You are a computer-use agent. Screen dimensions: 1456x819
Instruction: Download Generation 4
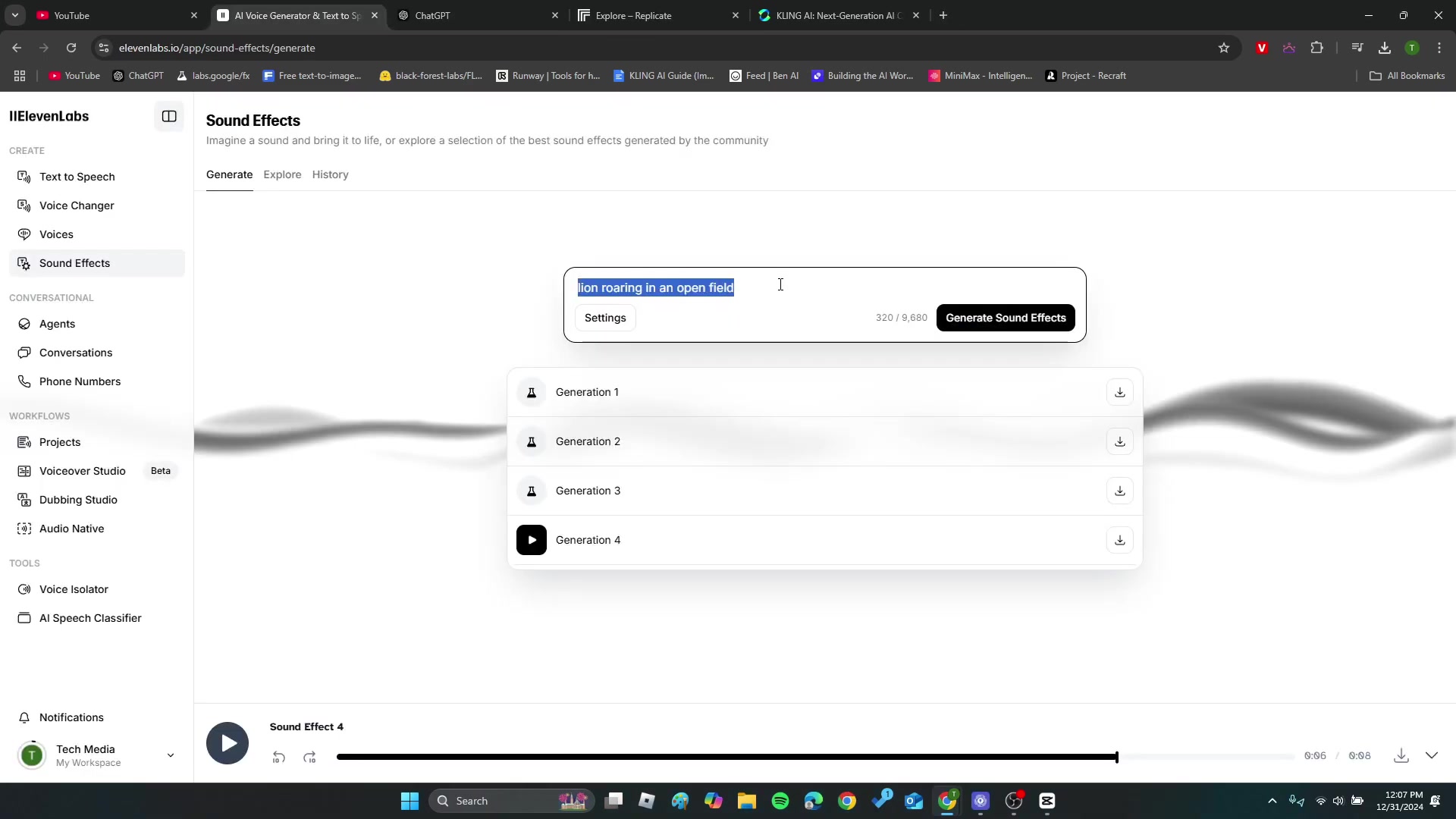click(x=1120, y=540)
